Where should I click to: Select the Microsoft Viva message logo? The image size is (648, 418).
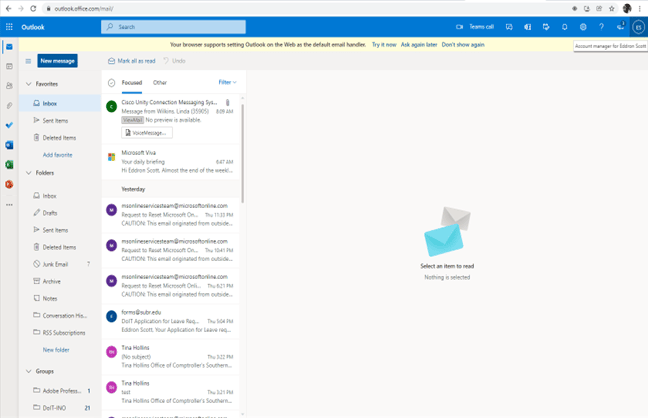coord(112,157)
